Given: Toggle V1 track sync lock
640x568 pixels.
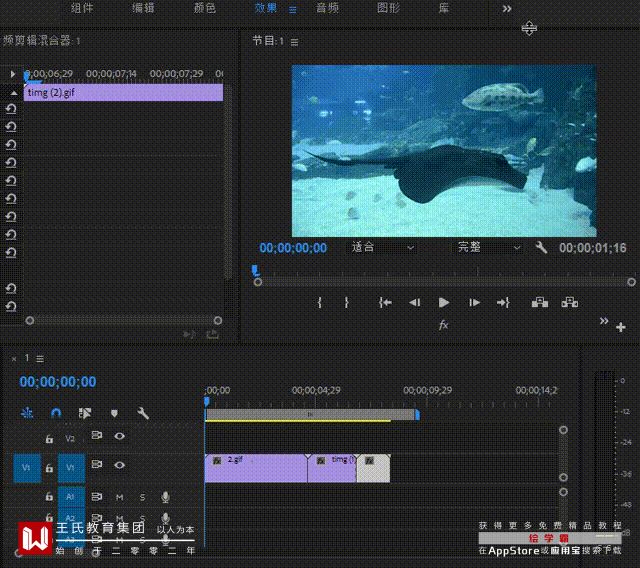Looking at the screenshot, I should pos(97,464).
